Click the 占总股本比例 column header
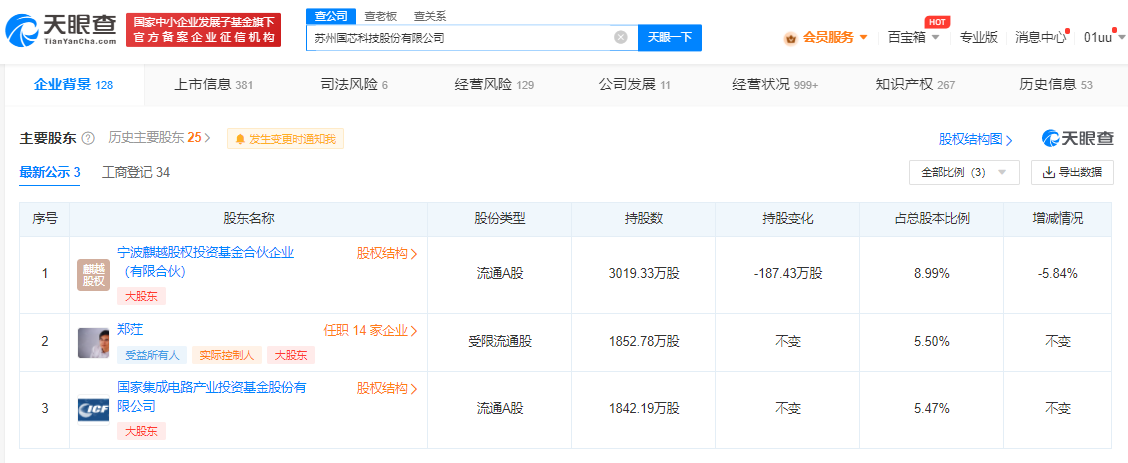The width and height of the screenshot is (1128, 463). [931, 219]
